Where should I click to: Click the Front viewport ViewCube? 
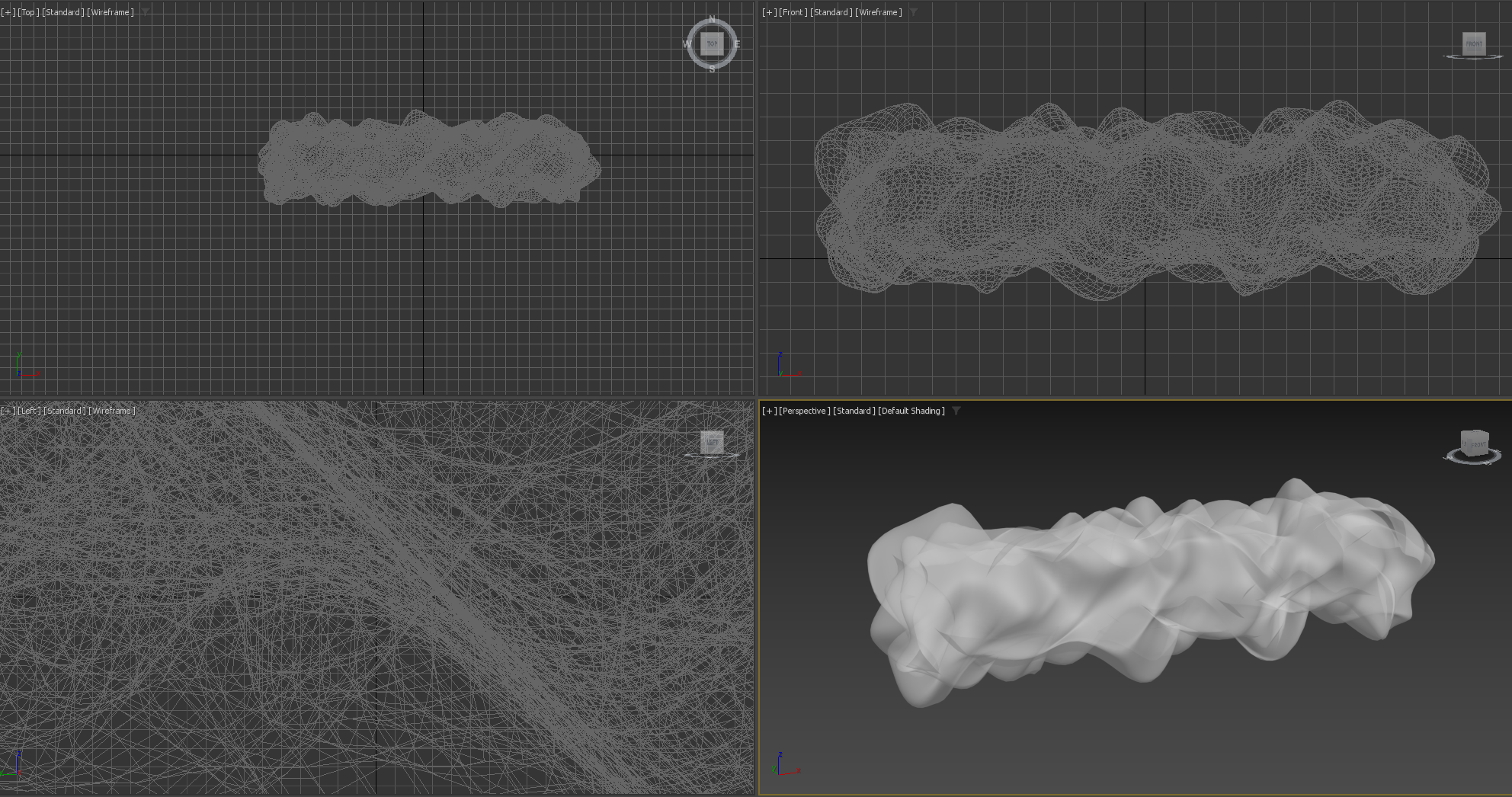[1474, 43]
